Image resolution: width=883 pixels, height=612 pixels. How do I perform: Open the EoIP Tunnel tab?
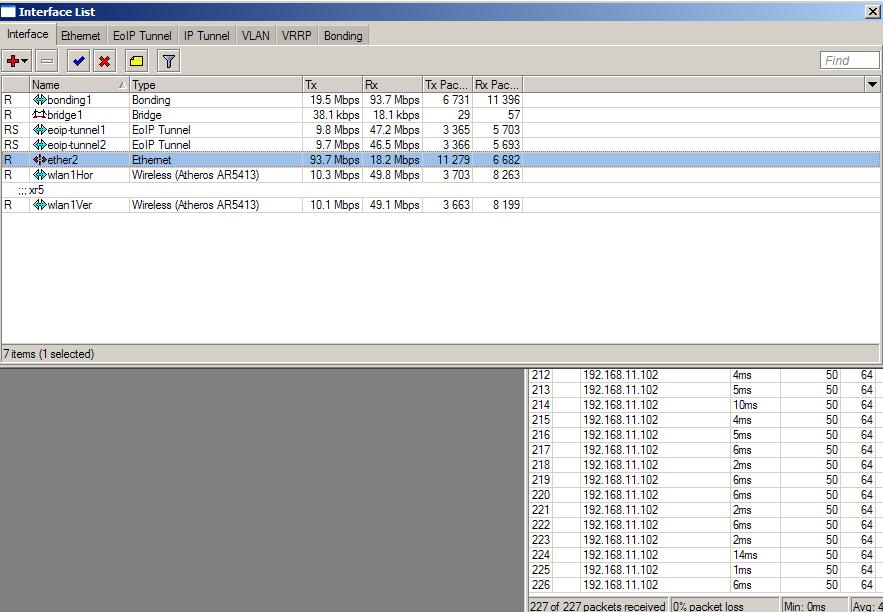142,35
